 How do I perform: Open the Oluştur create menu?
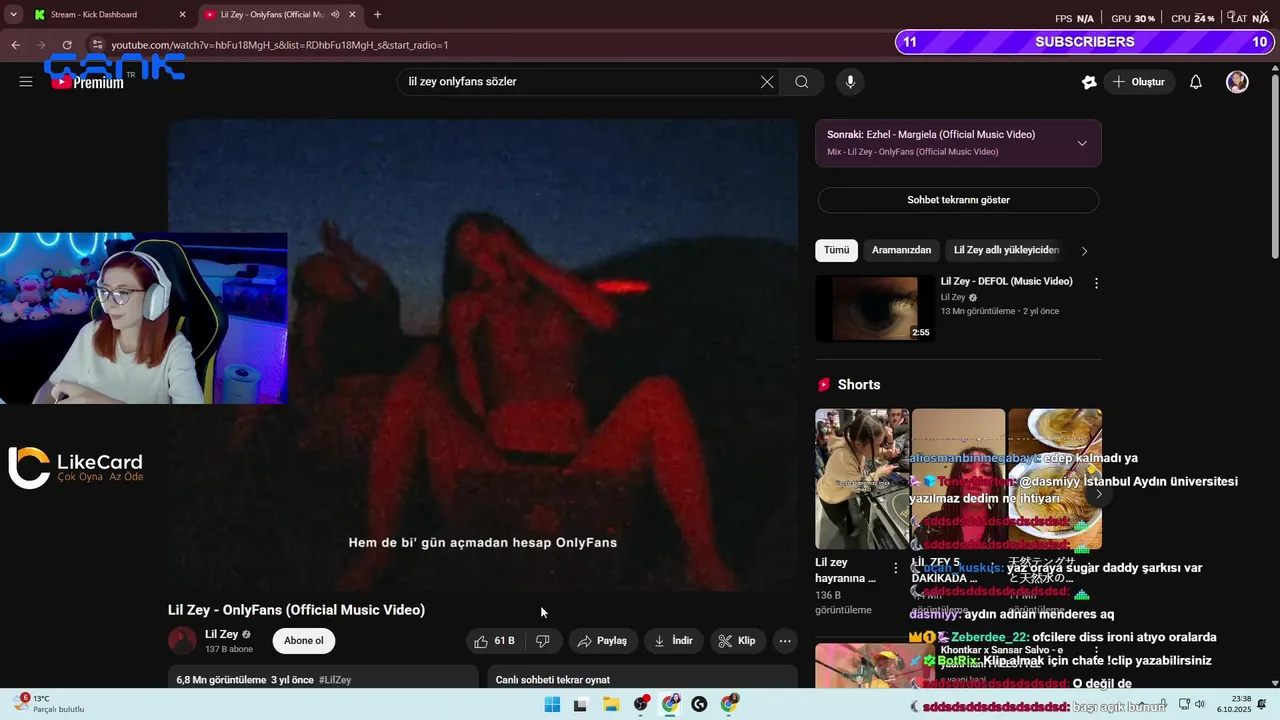pos(1139,82)
